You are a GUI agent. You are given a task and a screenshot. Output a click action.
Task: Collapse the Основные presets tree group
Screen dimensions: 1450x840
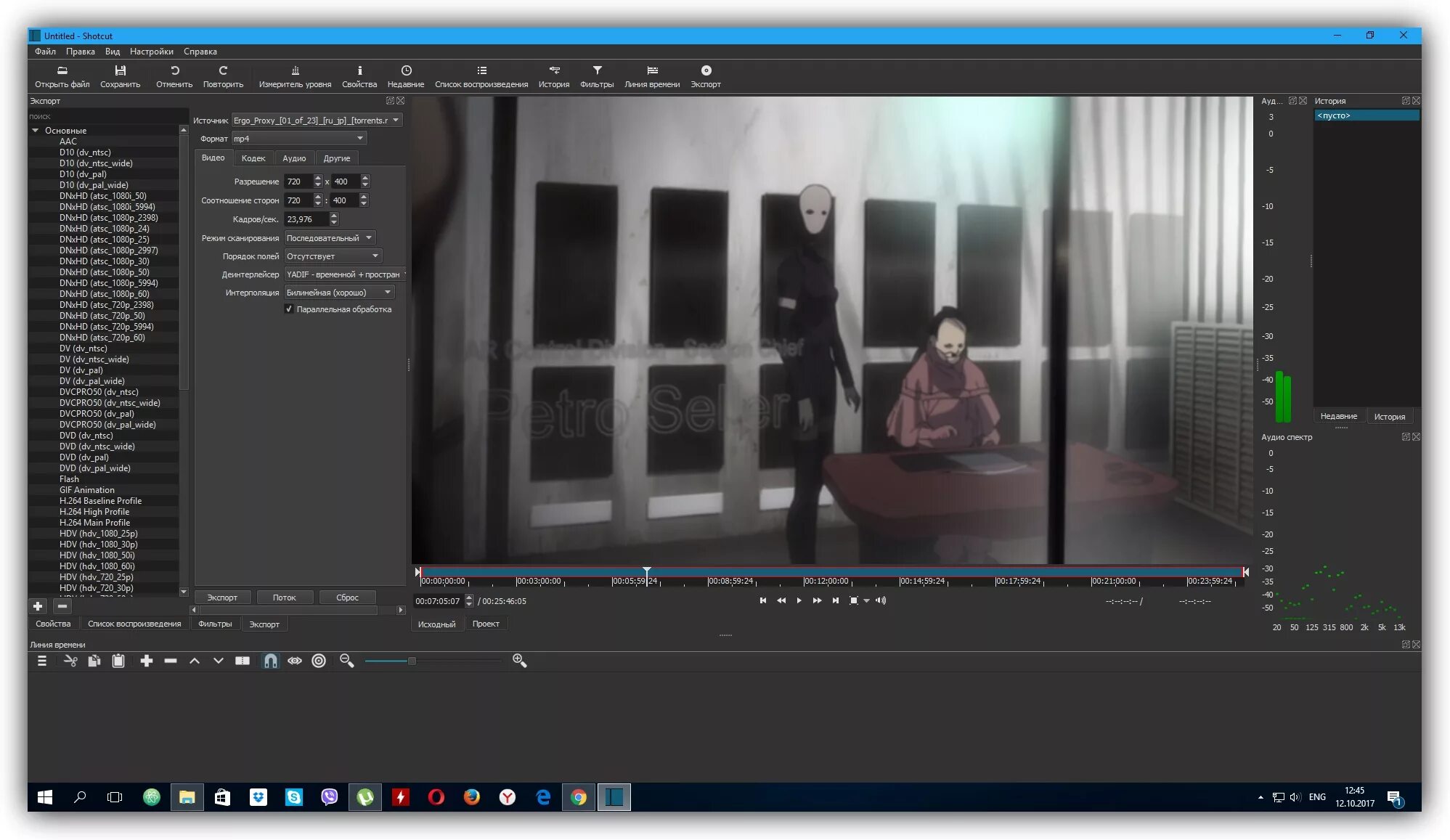pos(35,131)
